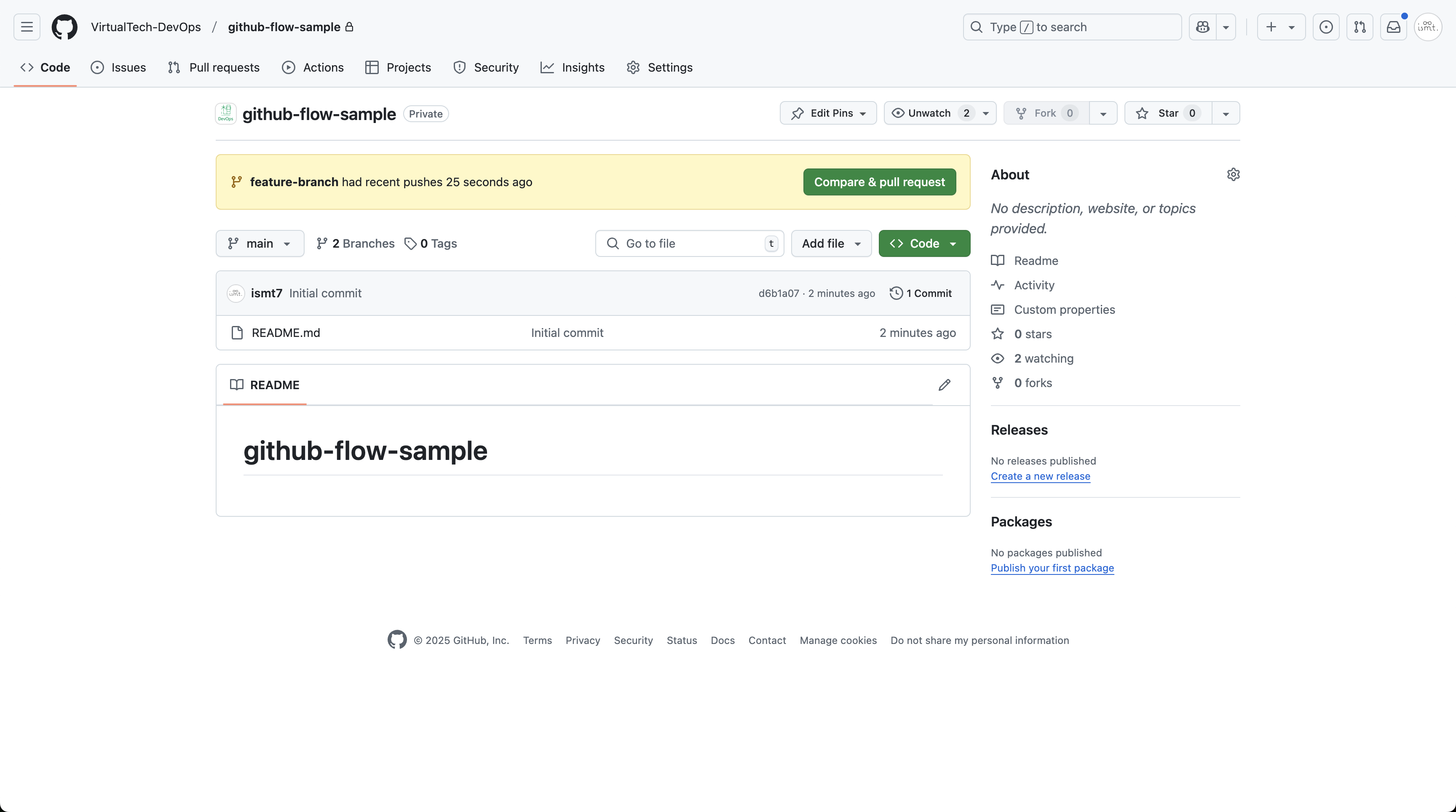
Task: Click feature-branch link in the banner
Action: pos(294,182)
